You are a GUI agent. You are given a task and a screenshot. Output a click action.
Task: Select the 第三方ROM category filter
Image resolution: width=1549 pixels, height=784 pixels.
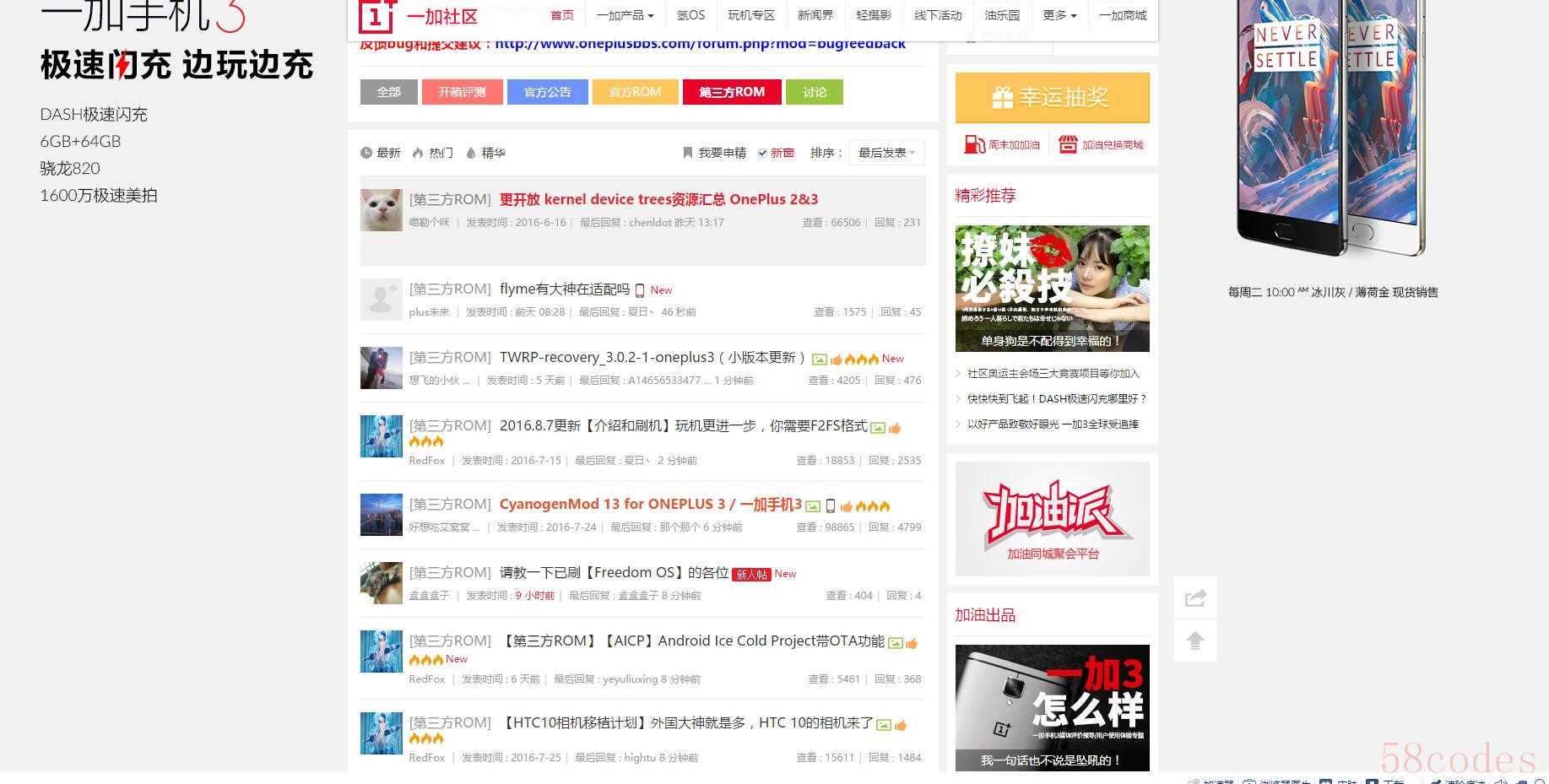click(x=732, y=92)
